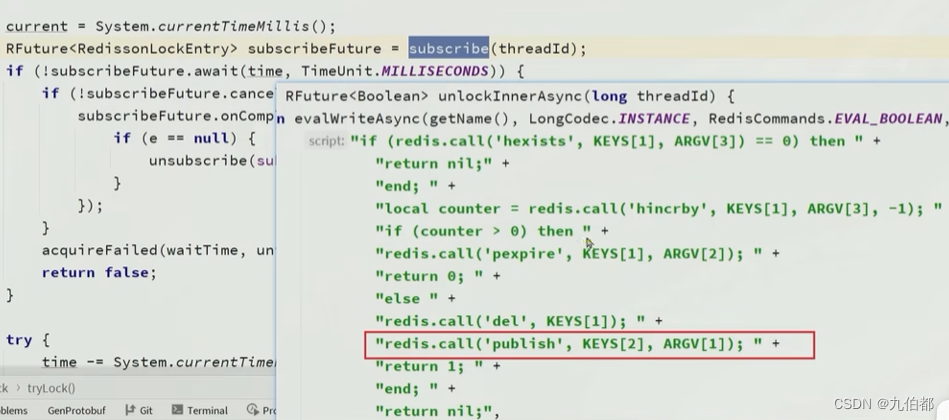Image resolution: width=949 pixels, height=420 pixels.
Task: Click the highlighted subscribe method call
Action: pyautogui.click(x=448, y=48)
